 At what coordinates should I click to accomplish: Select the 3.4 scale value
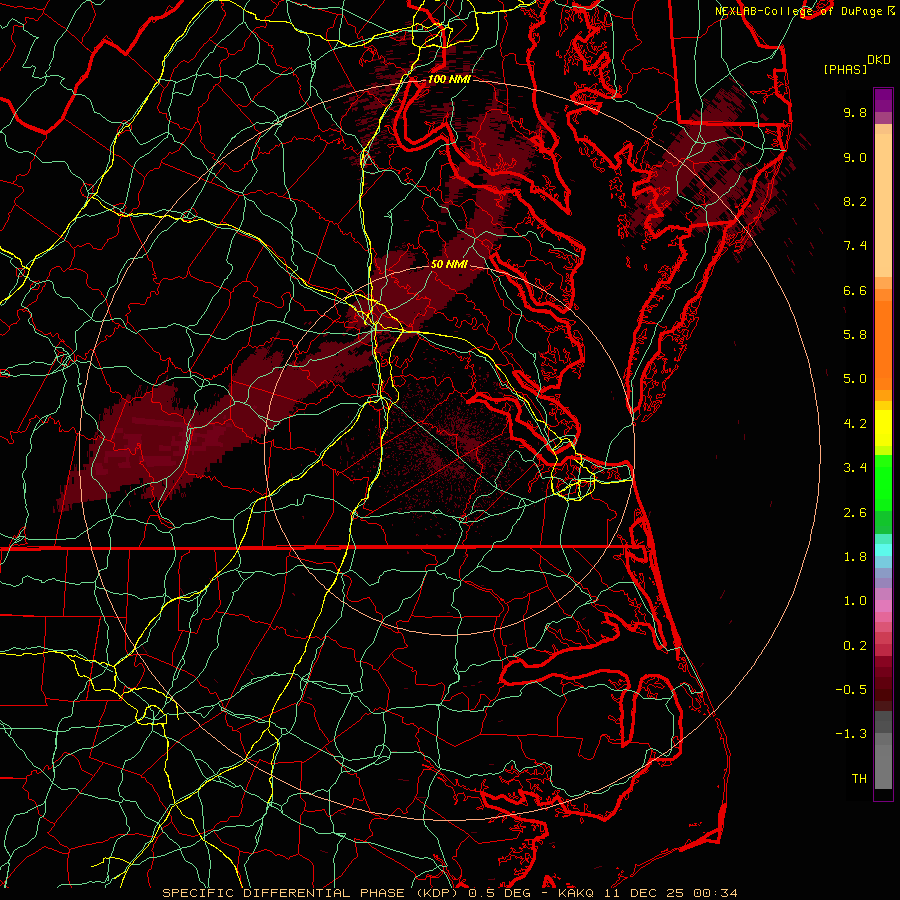855,468
